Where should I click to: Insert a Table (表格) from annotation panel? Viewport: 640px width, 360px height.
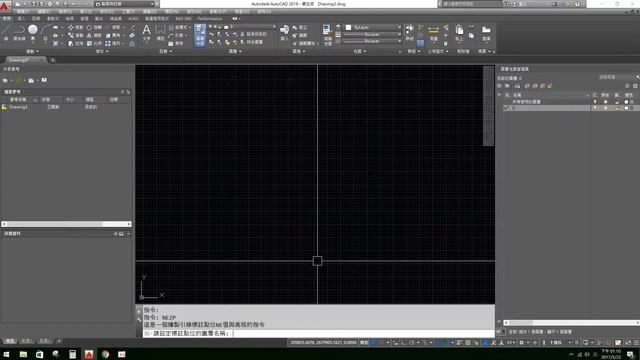176,43
